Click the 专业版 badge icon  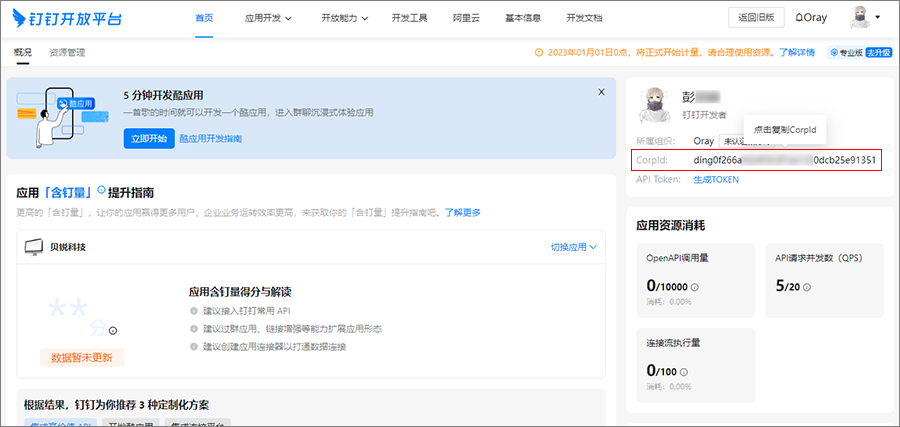coord(835,52)
